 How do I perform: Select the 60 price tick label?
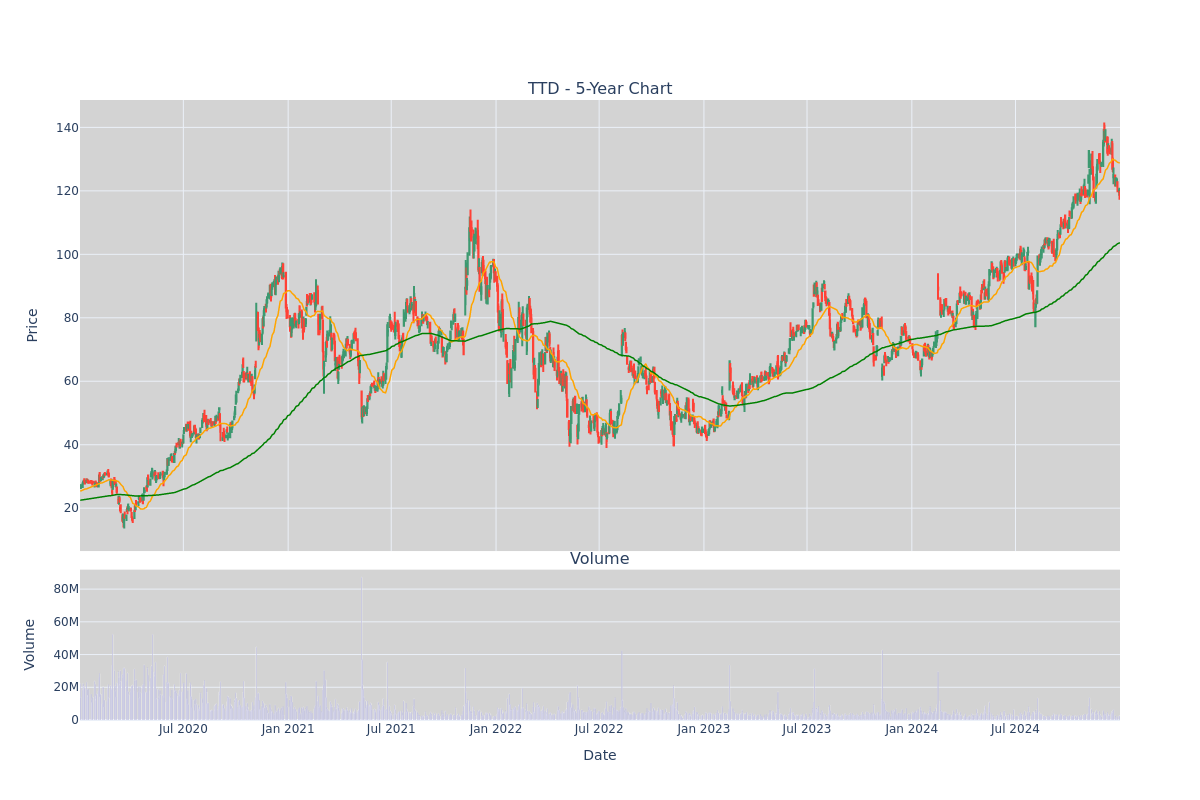tap(70, 381)
